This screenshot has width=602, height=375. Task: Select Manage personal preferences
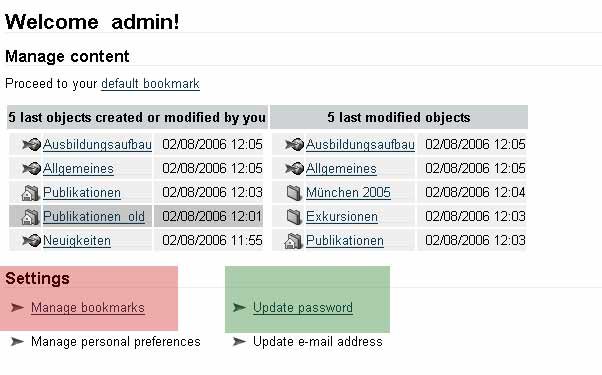click(116, 342)
